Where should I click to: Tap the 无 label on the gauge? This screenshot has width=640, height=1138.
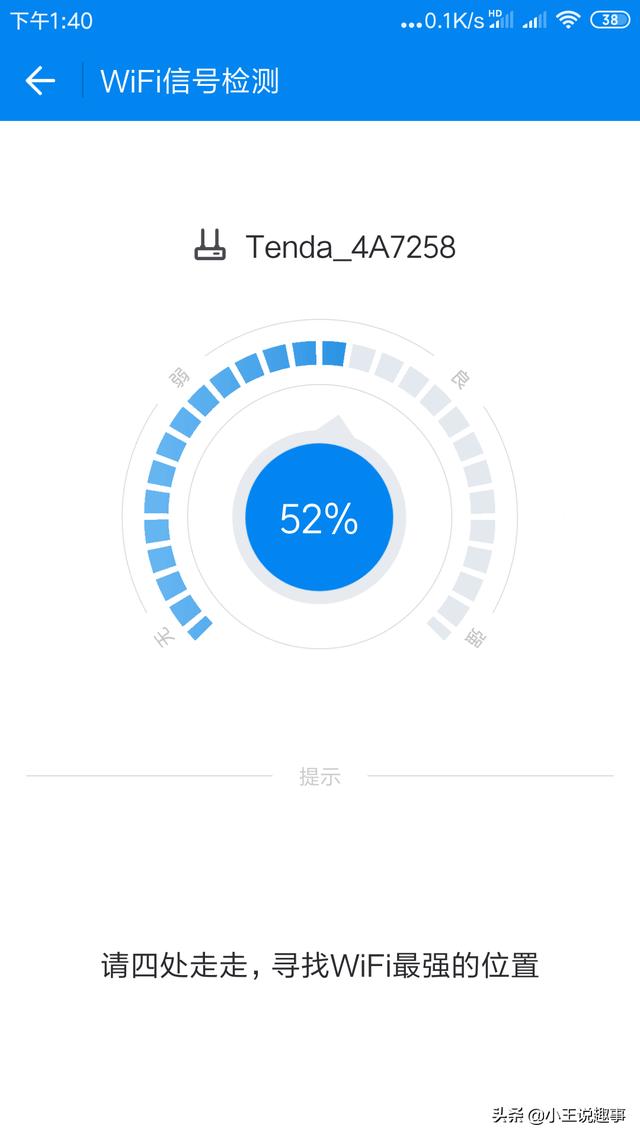164,636
